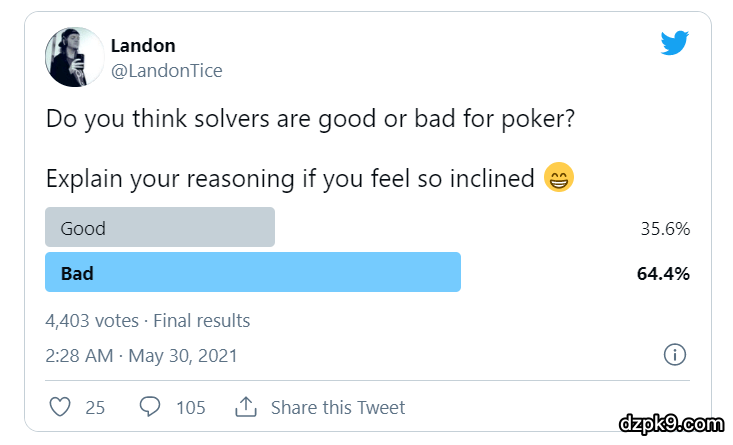Open the 2:28 AM May 30 timestamp
Image resolution: width=733 pixels, height=445 pixels.
pyautogui.click(x=141, y=355)
